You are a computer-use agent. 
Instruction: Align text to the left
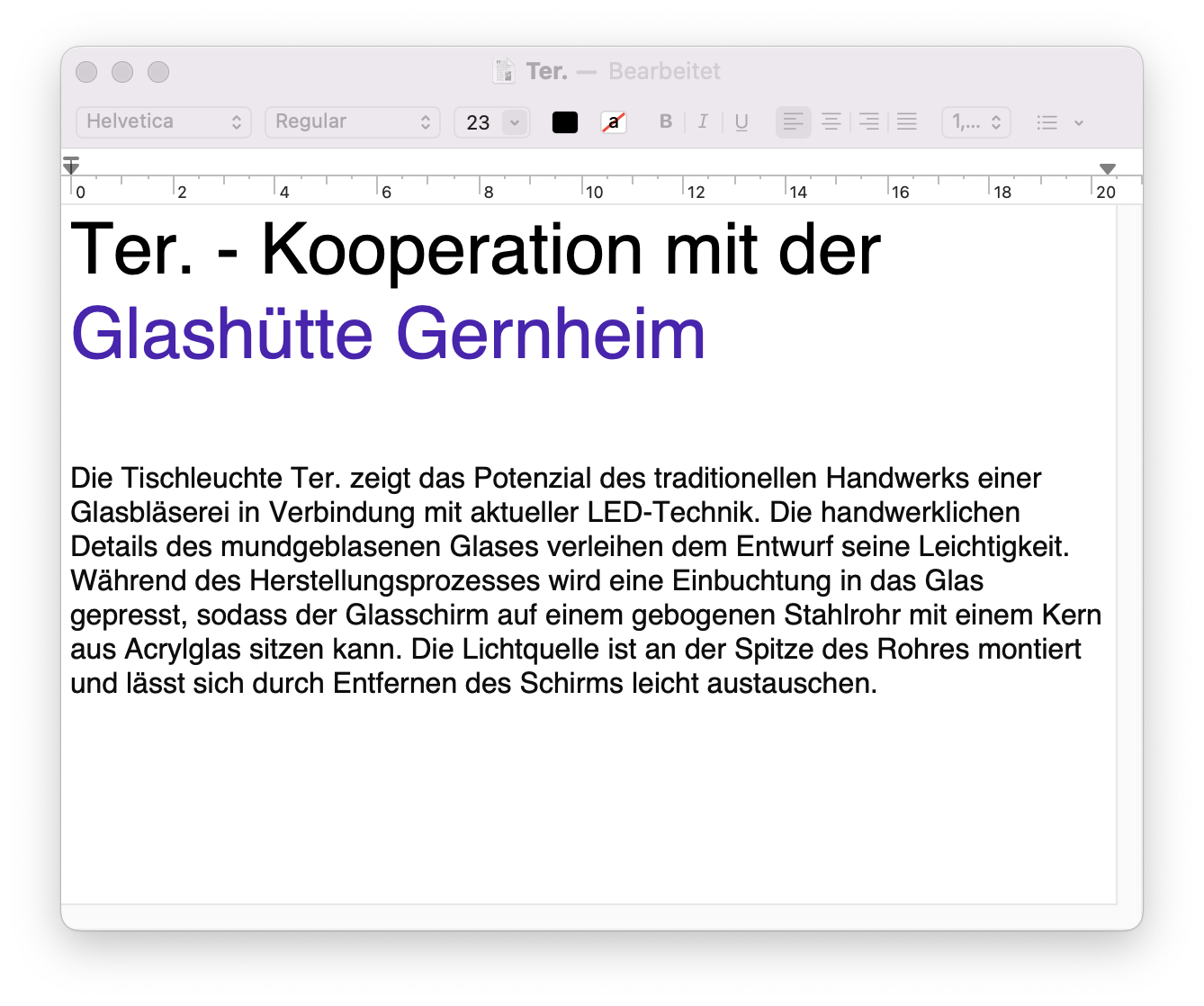793,121
